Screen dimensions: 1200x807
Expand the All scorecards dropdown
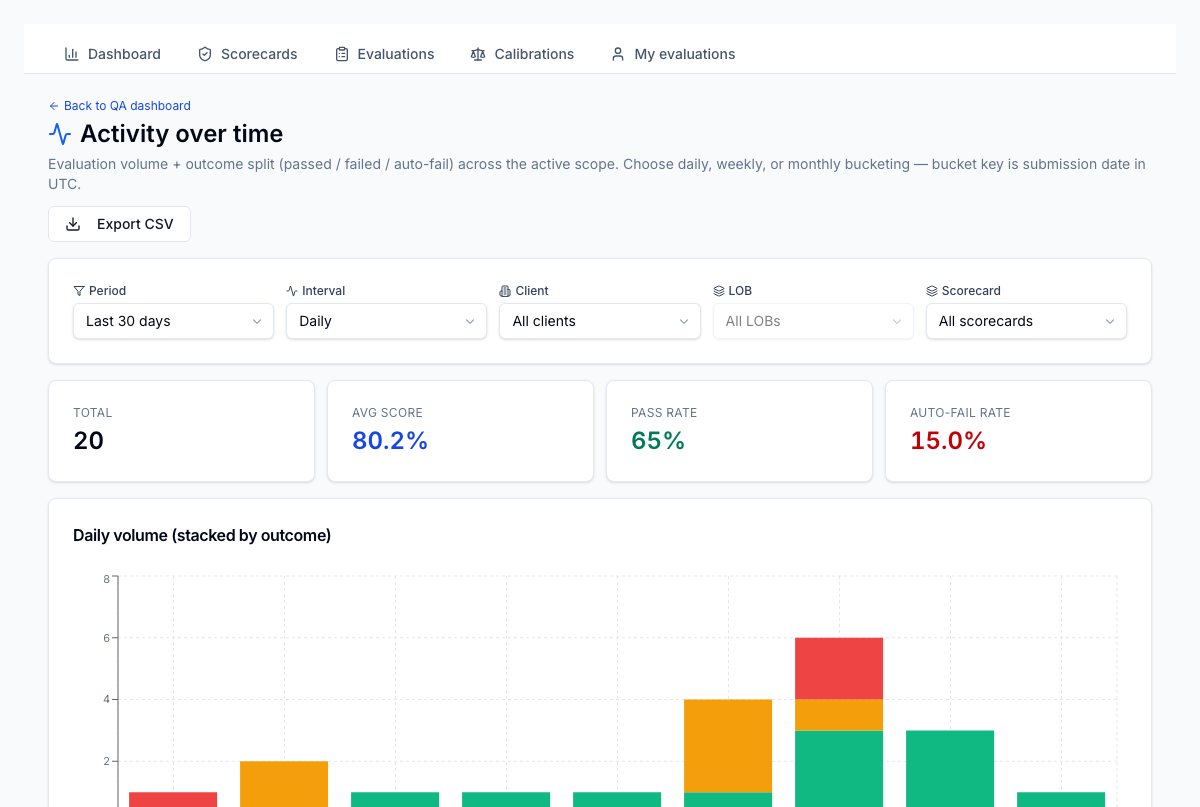tap(1026, 321)
